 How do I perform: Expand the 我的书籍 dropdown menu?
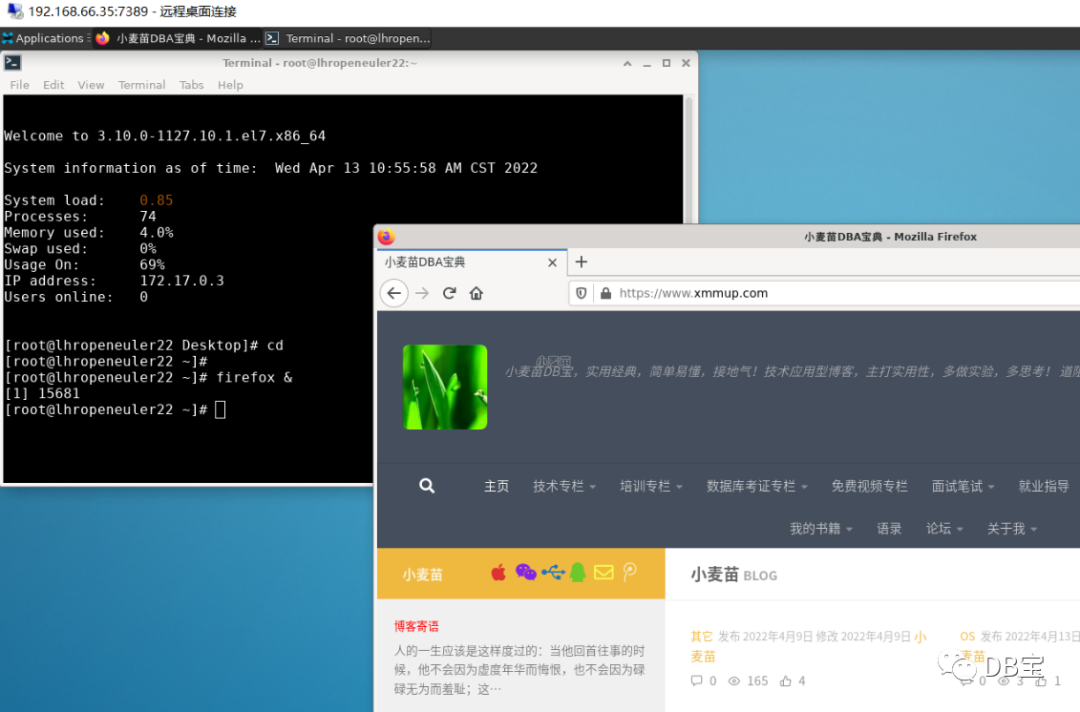click(821, 528)
